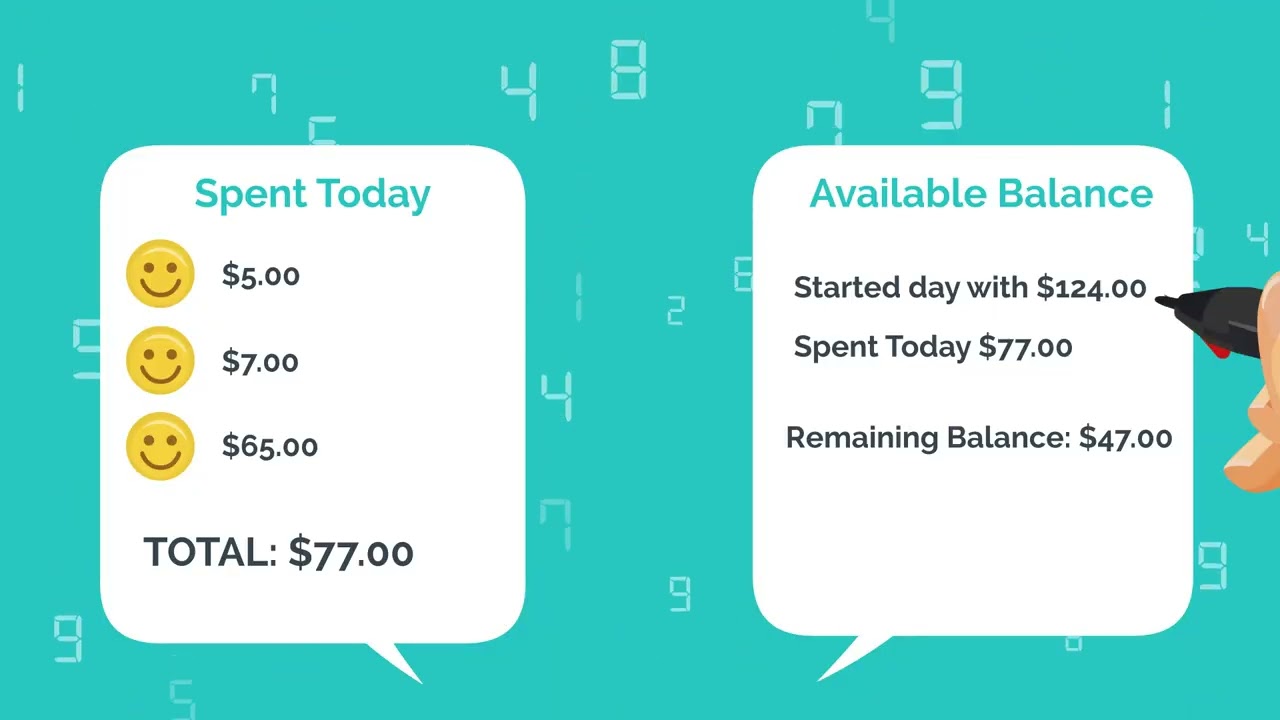Click the smiley face beside $5.00
Viewport: 1280px width, 720px height.
(x=160, y=274)
